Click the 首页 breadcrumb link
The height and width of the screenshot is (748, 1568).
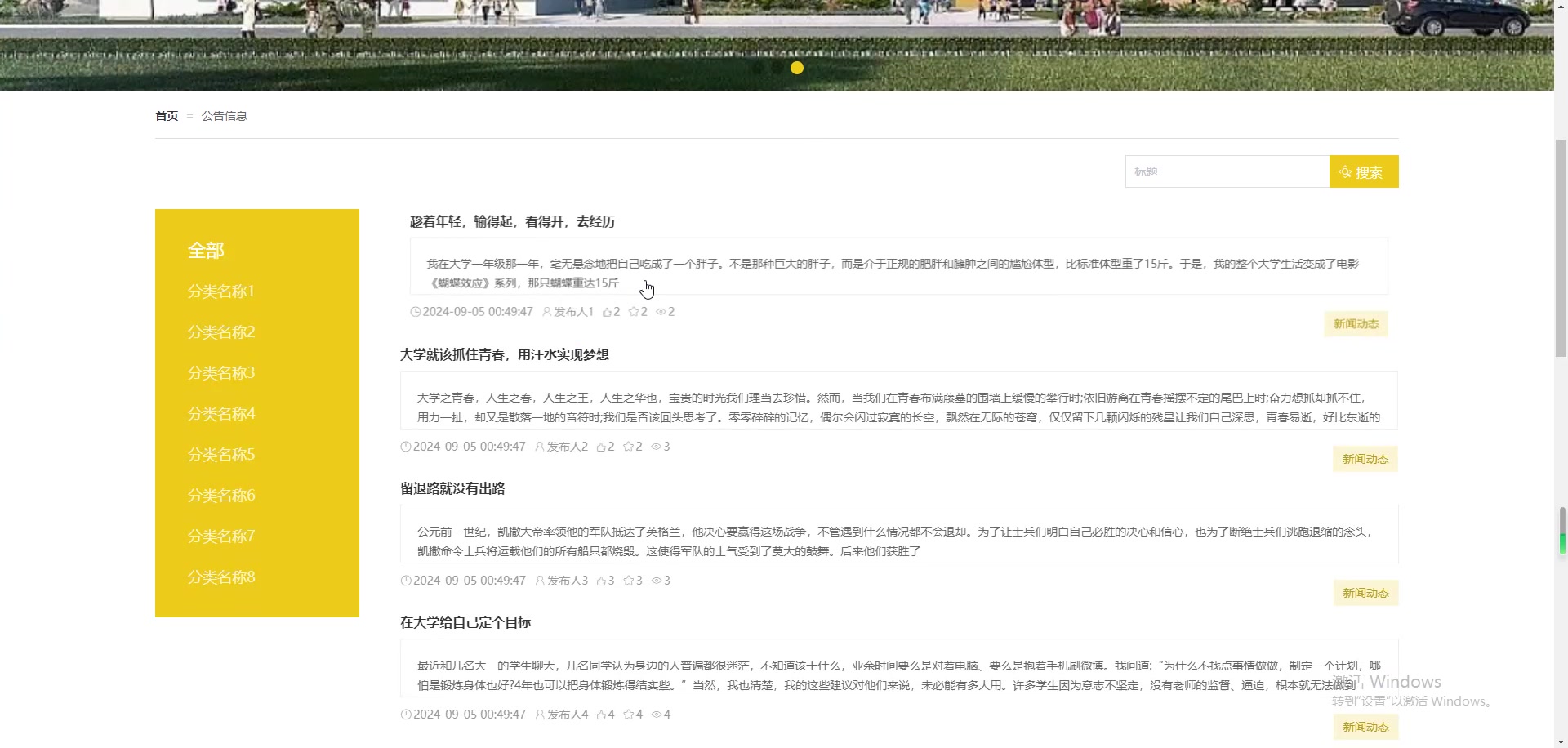166,115
